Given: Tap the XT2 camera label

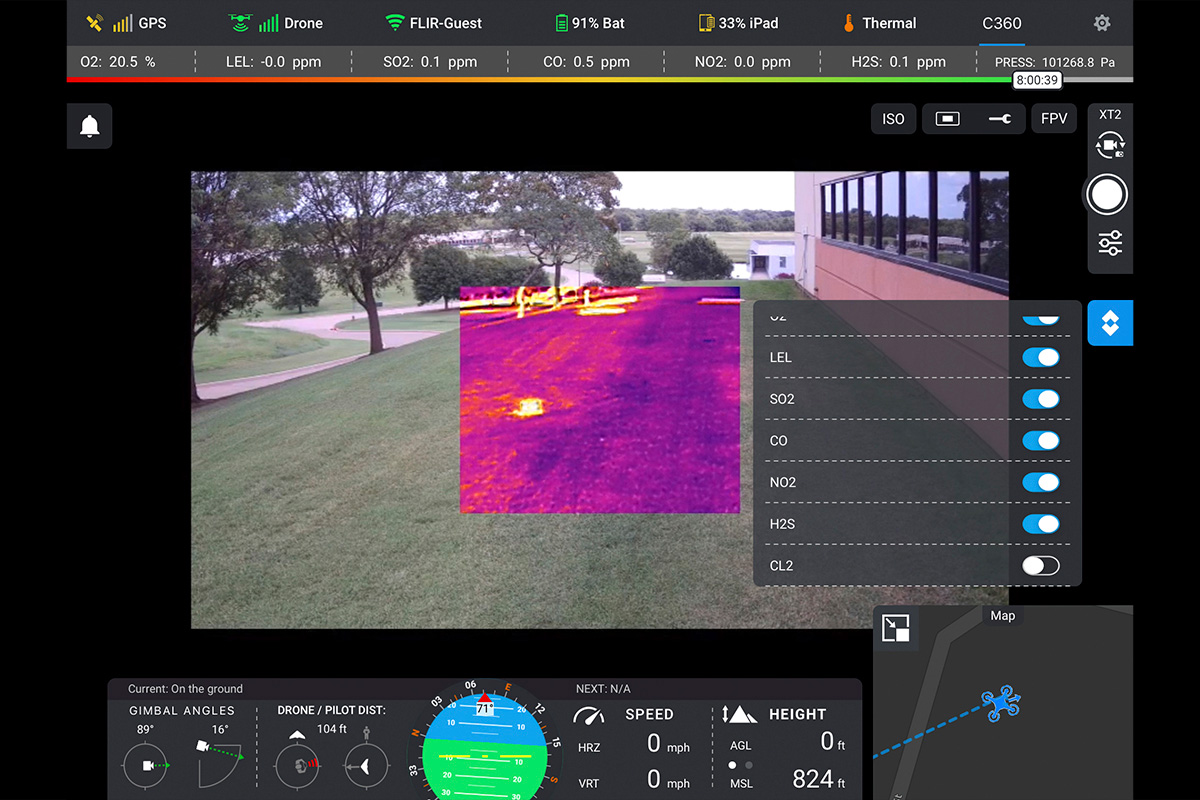Looking at the screenshot, I should click(x=1110, y=115).
